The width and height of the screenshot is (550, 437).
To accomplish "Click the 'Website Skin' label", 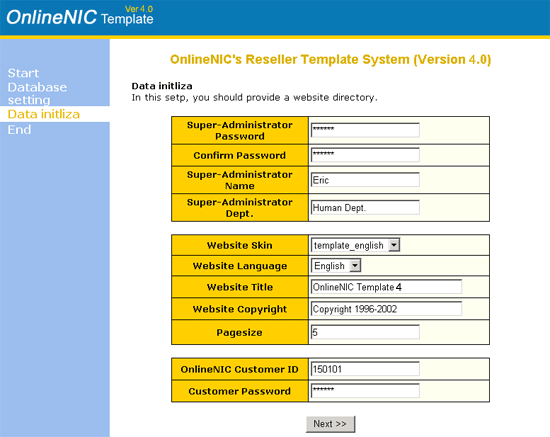I will (x=240, y=245).
